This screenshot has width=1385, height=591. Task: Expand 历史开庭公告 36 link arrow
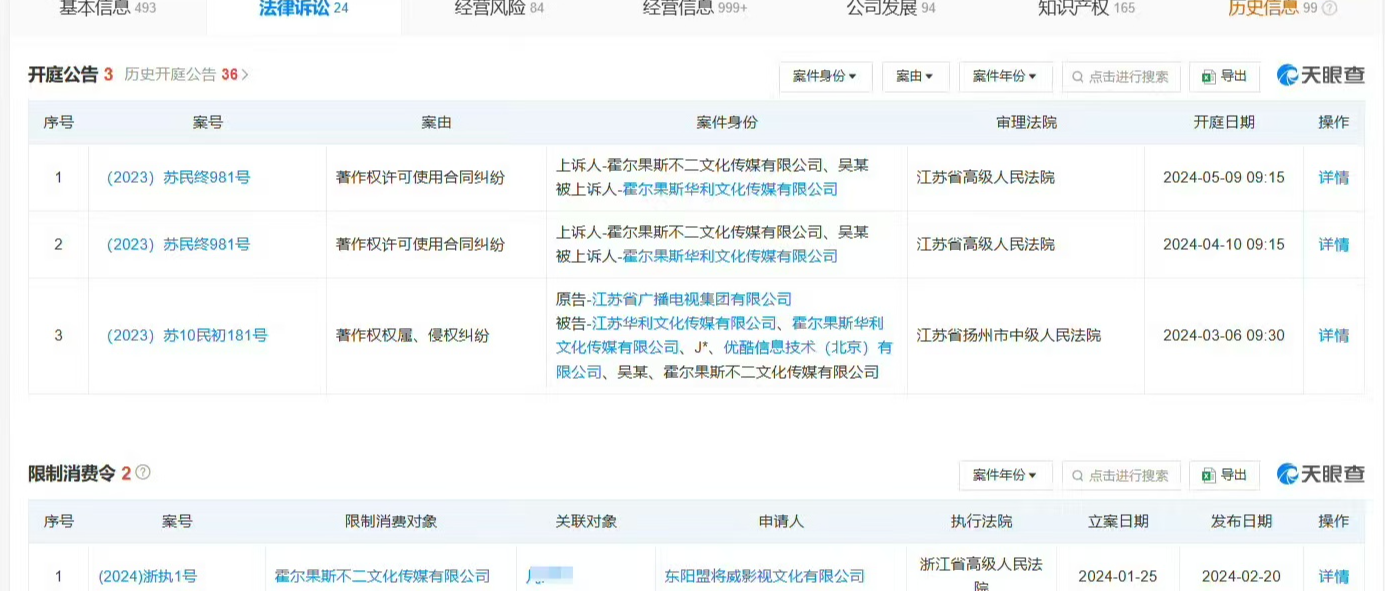(x=245, y=75)
